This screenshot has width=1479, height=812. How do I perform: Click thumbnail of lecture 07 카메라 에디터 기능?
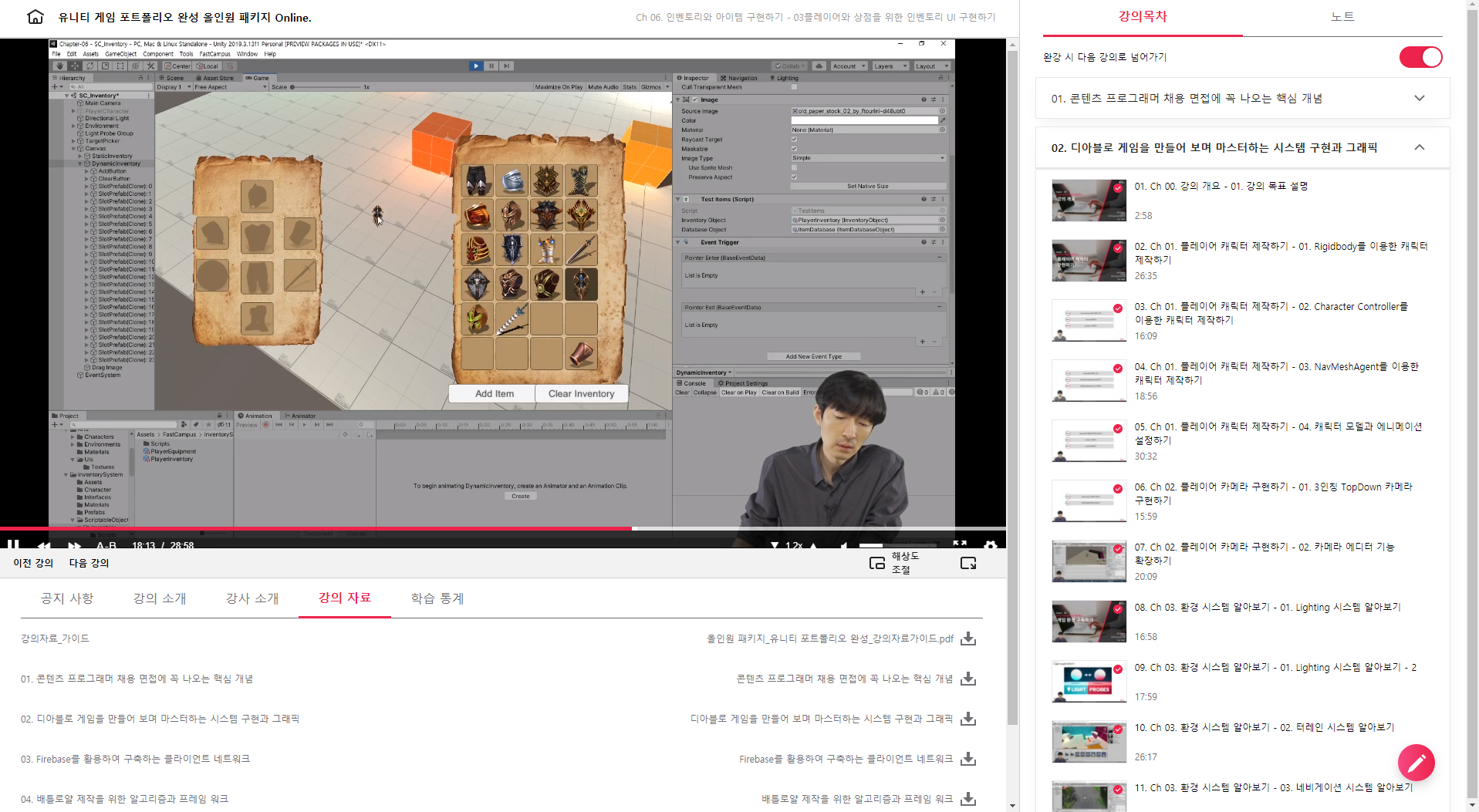tap(1089, 561)
